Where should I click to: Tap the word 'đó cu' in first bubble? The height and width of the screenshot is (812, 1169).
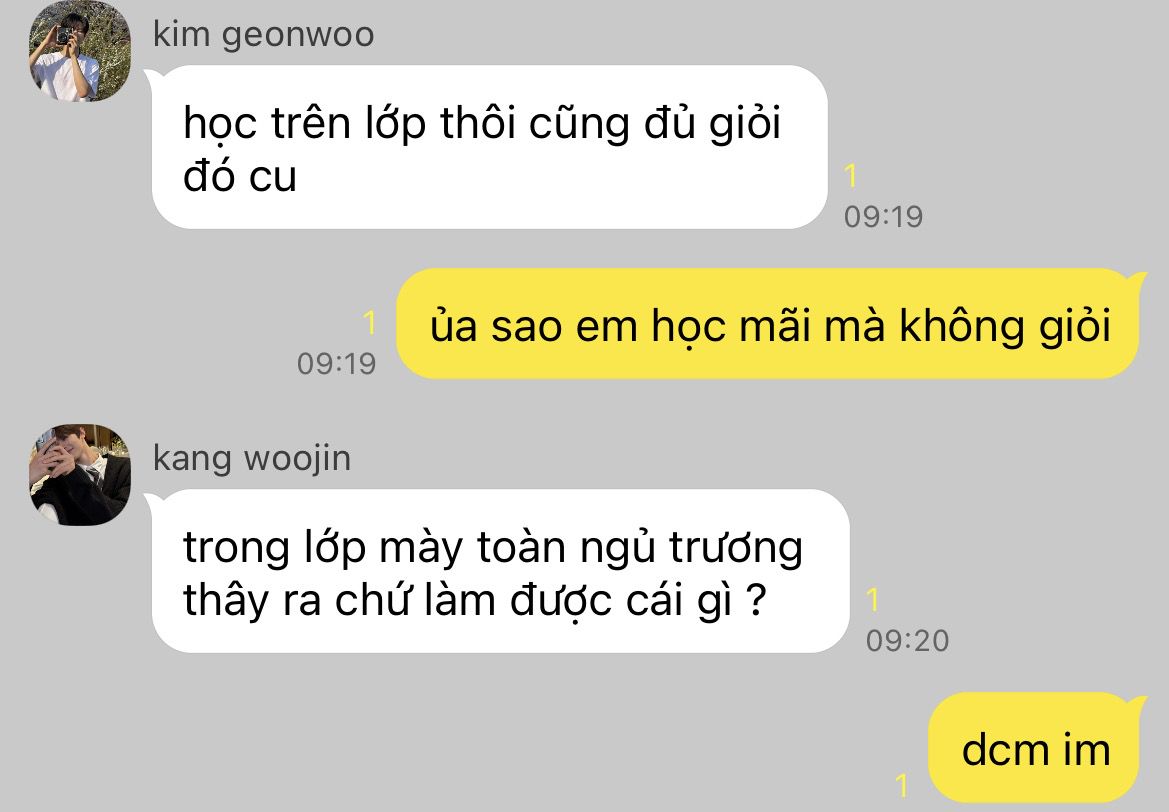240,176
